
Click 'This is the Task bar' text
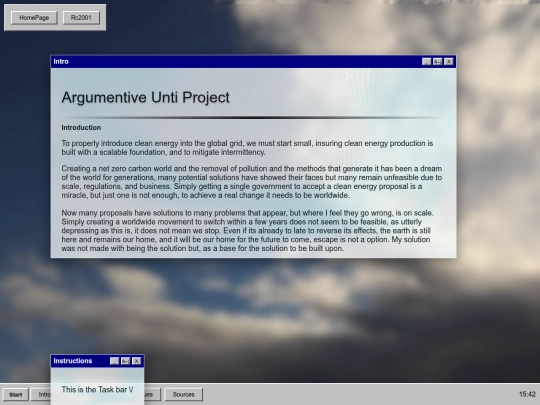(97, 390)
